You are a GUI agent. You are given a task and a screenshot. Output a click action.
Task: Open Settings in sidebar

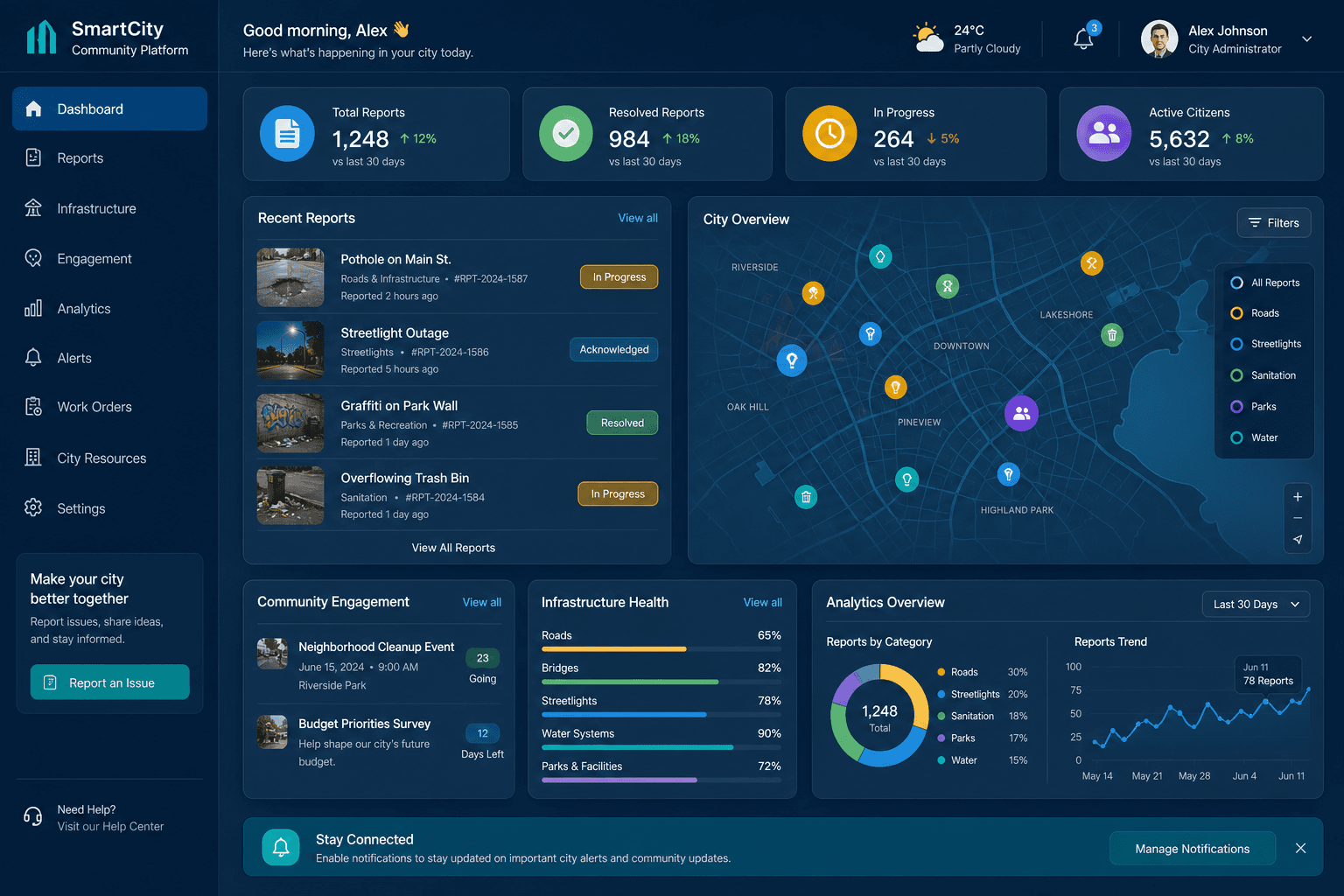coord(109,508)
